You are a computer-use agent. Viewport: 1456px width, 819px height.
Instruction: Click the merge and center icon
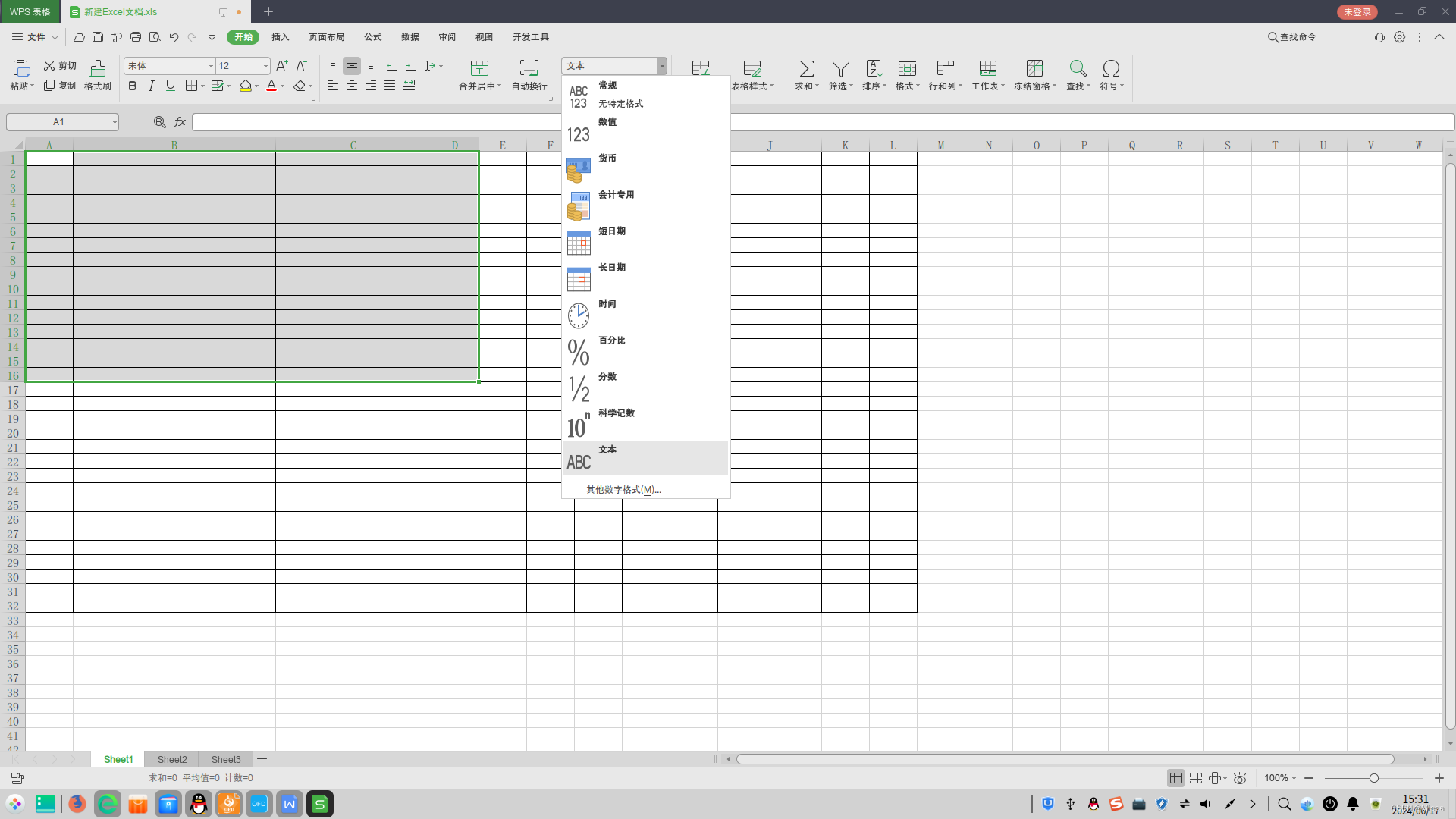click(x=479, y=69)
